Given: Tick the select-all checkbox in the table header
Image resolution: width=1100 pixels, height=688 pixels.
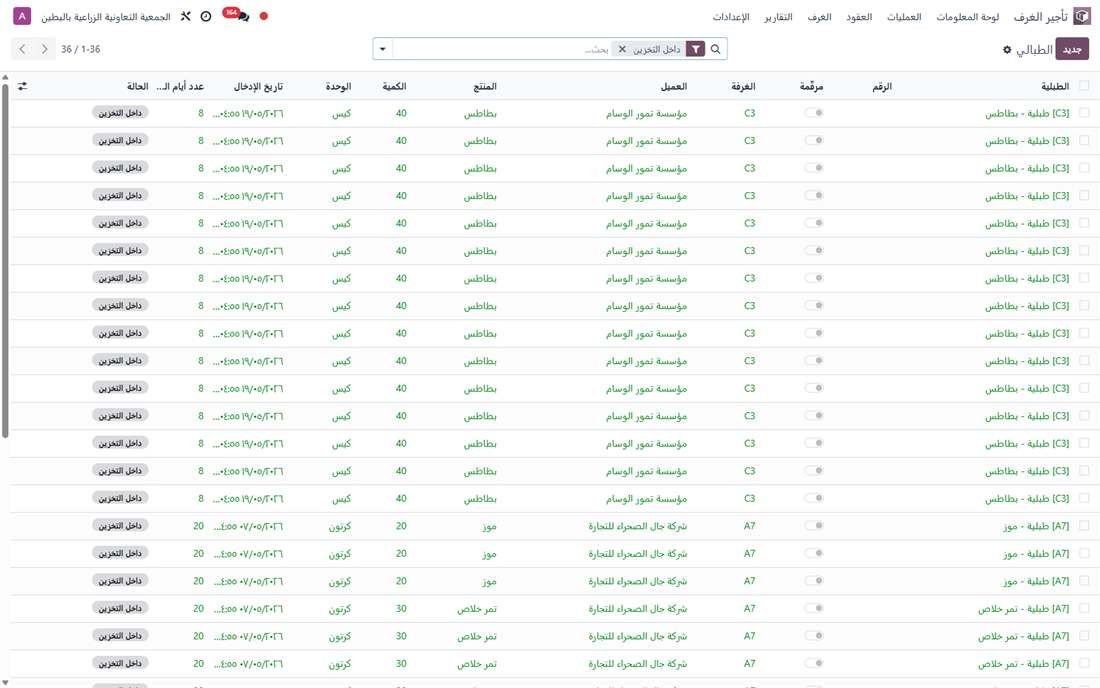Looking at the screenshot, I should [x=1084, y=86].
